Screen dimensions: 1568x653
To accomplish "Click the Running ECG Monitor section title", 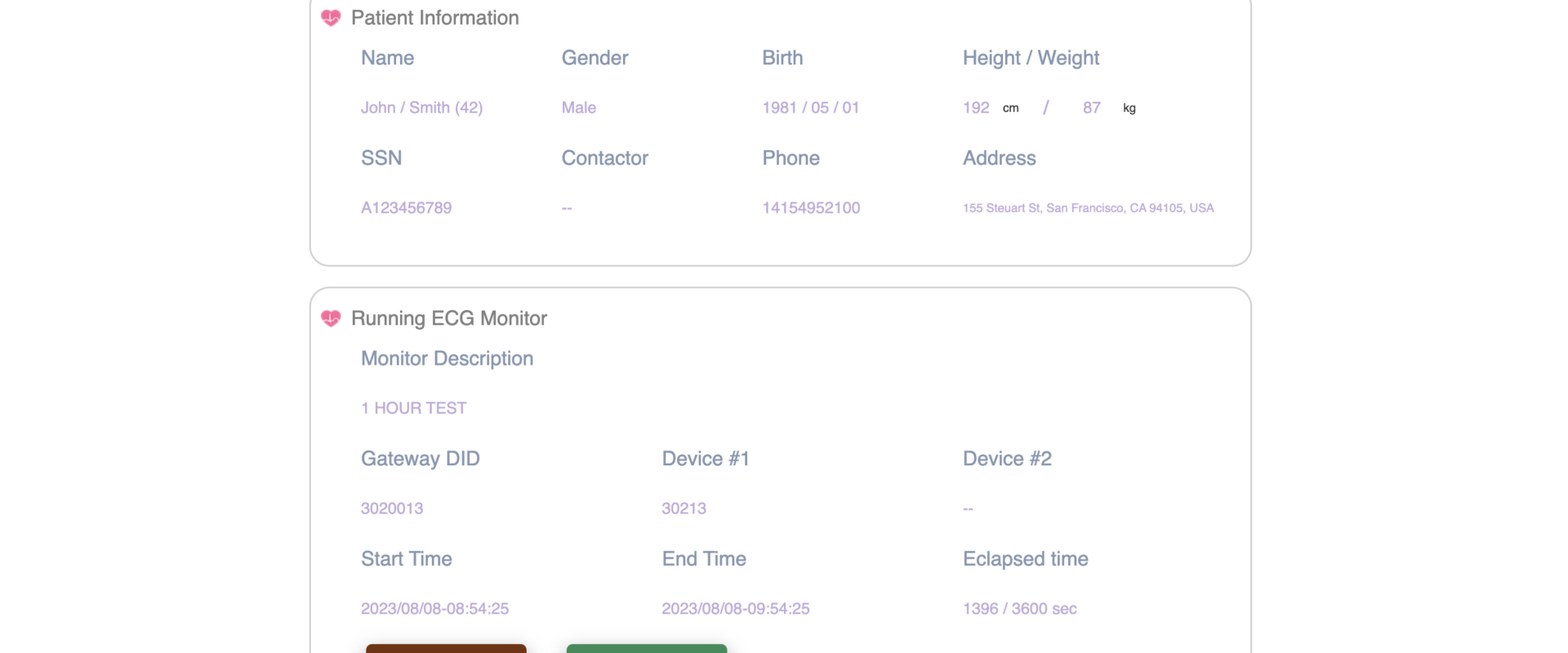I will click(x=449, y=318).
